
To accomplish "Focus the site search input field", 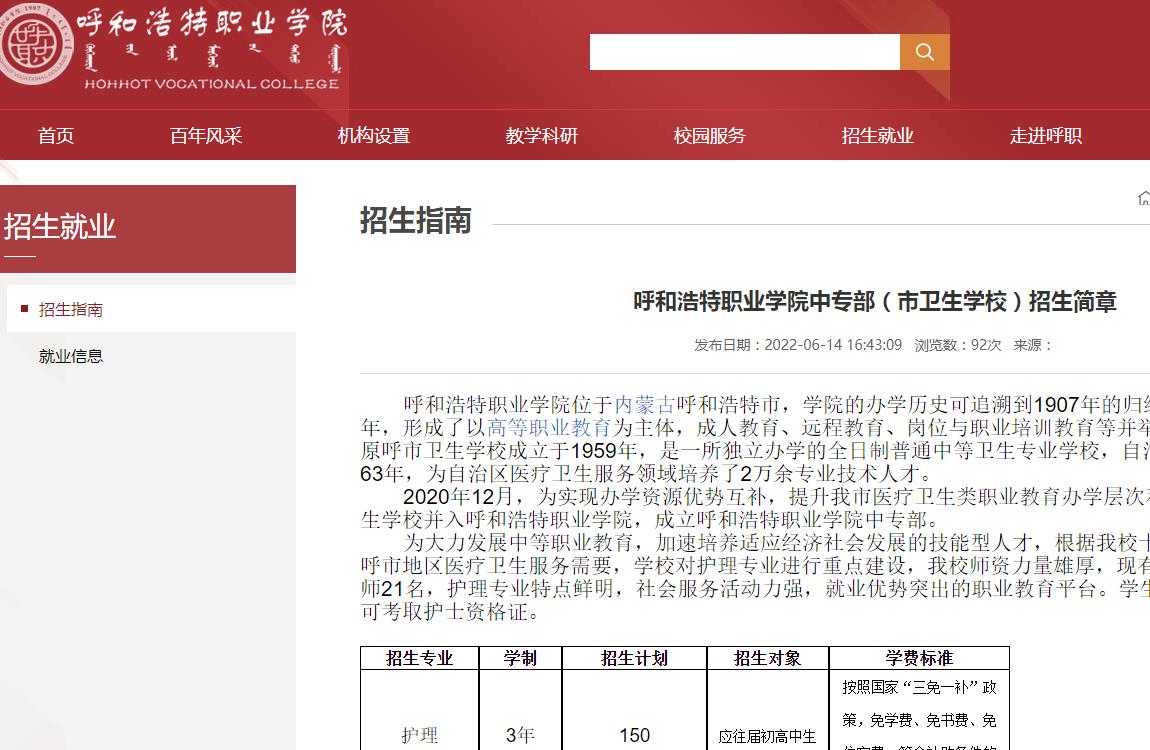I will click(744, 52).
